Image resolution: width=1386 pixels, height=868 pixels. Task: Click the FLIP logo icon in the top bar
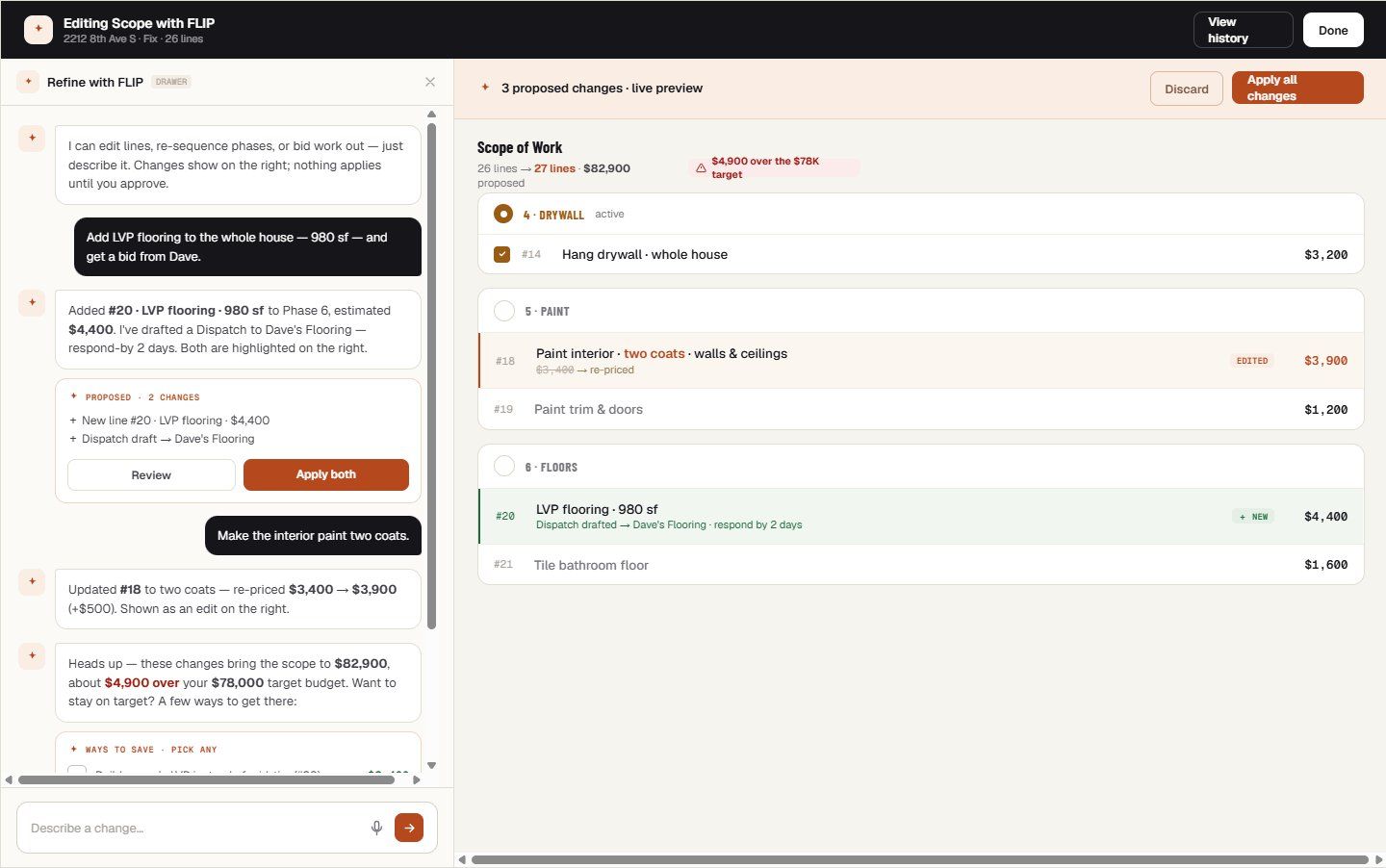[38, 30]
